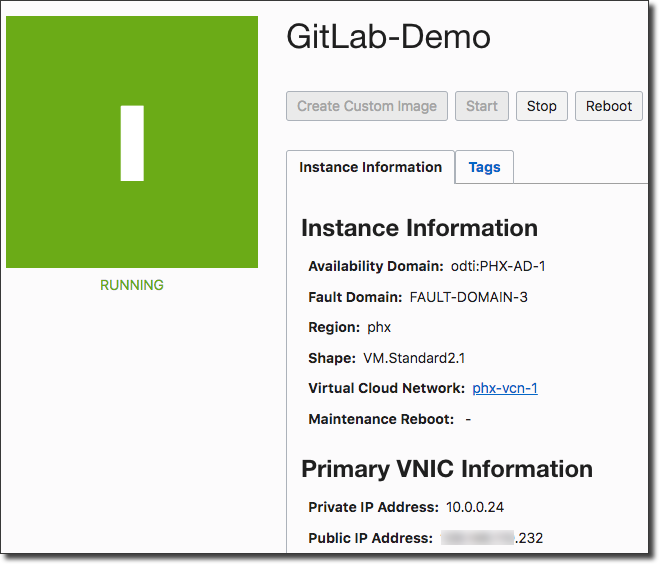Click the phx region value
The width and height of the screenshot is (659, 564).
click(379, 327)
